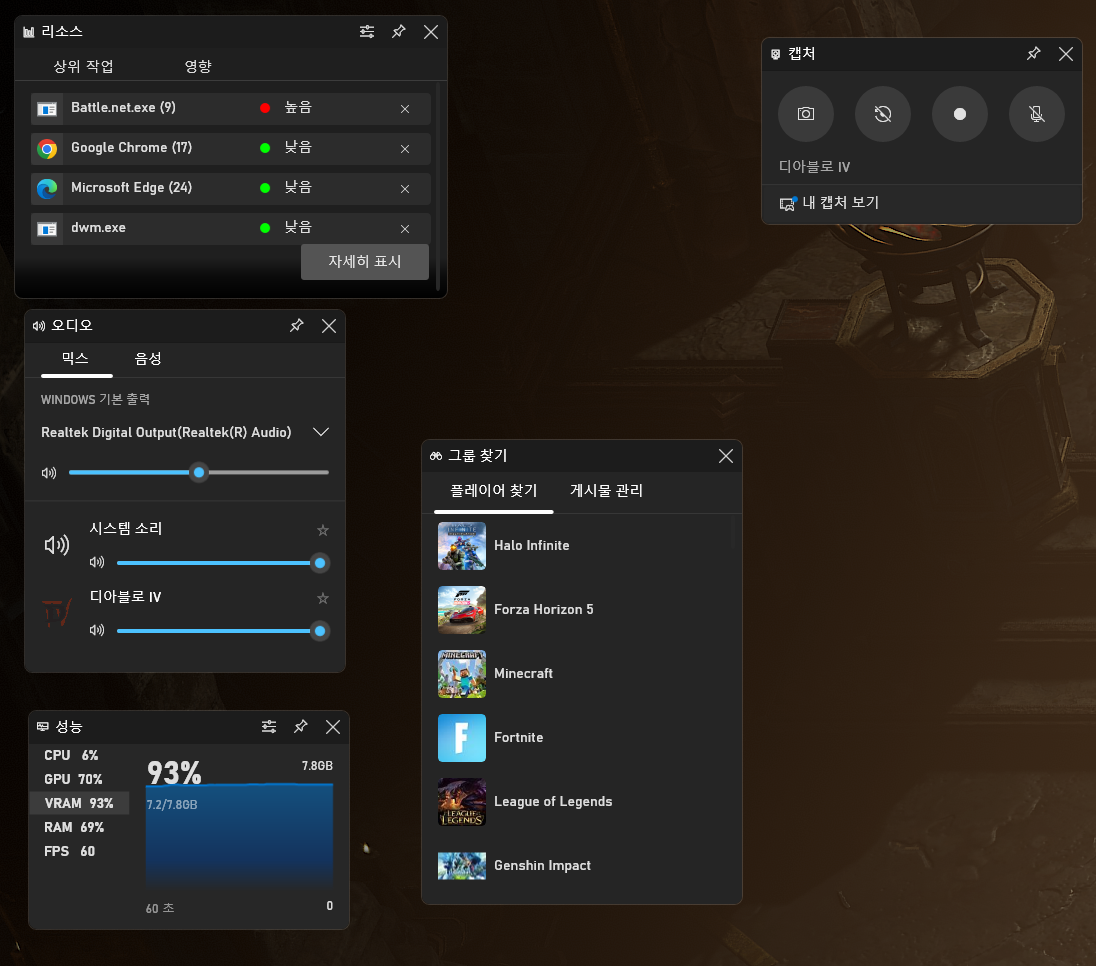
Task: Show the GPU 70% graph
Action: click(79, 779)
